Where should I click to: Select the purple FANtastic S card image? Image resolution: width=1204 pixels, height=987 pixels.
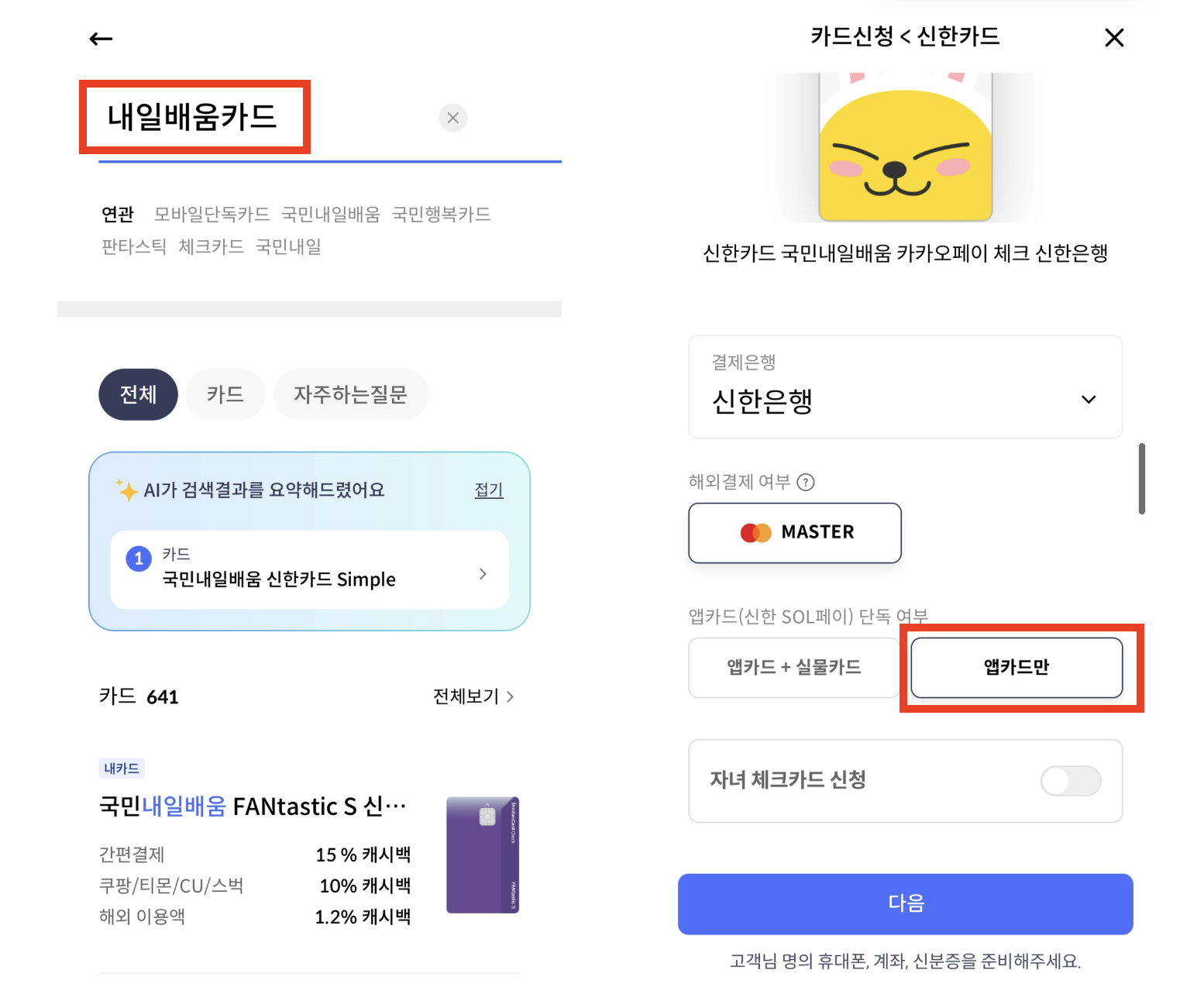point(483,855)
